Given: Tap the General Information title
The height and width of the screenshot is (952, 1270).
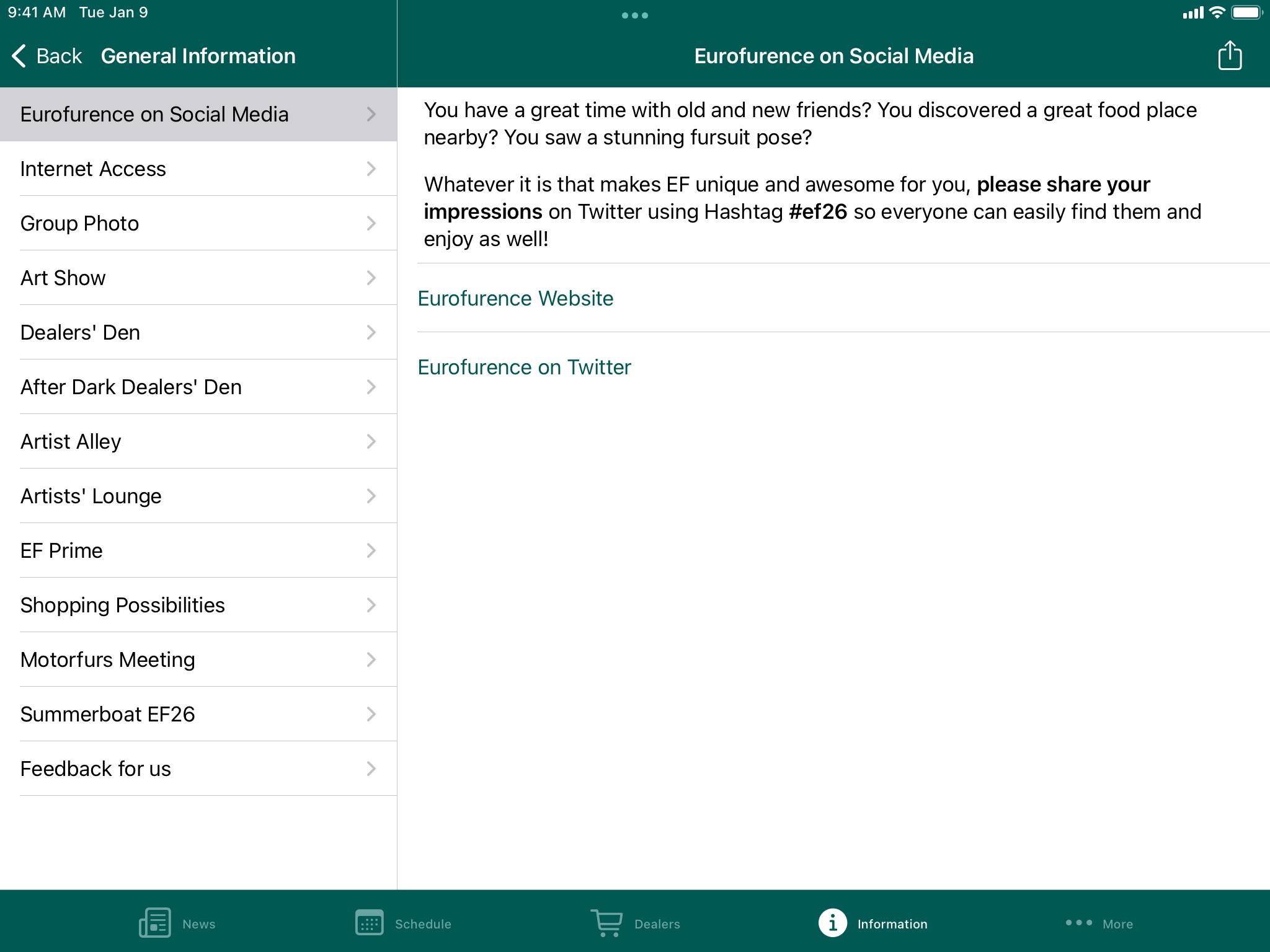Looking at the screenshot, I should pos(198,56).
